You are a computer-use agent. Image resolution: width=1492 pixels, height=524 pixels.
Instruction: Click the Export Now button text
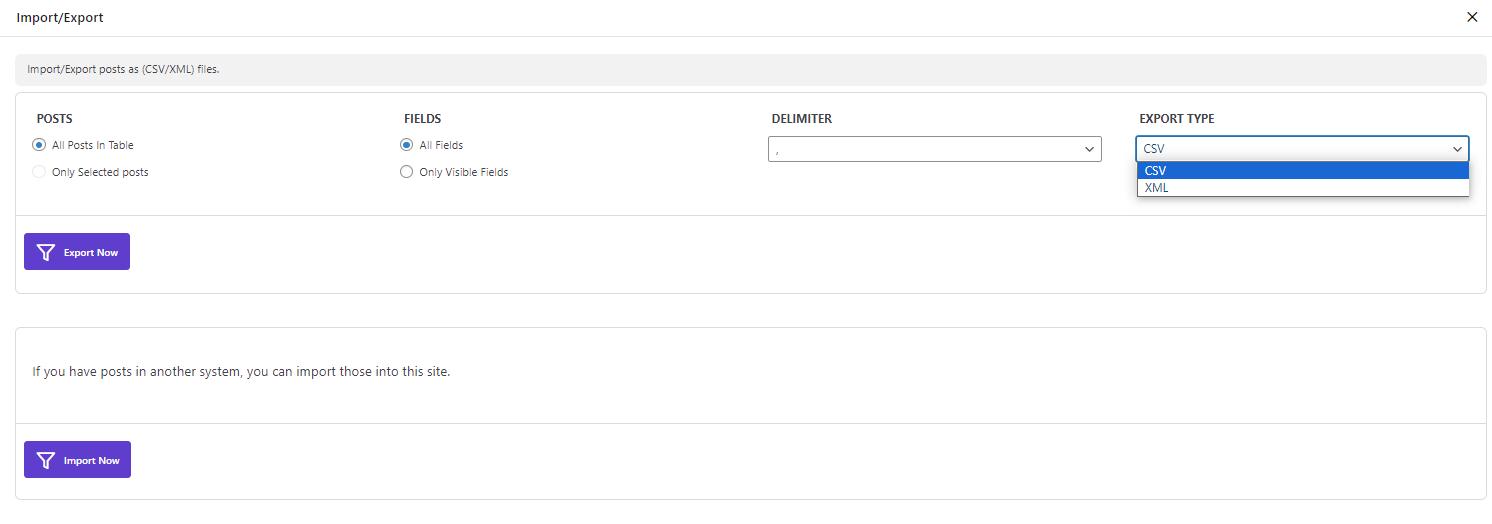[91, 253]
